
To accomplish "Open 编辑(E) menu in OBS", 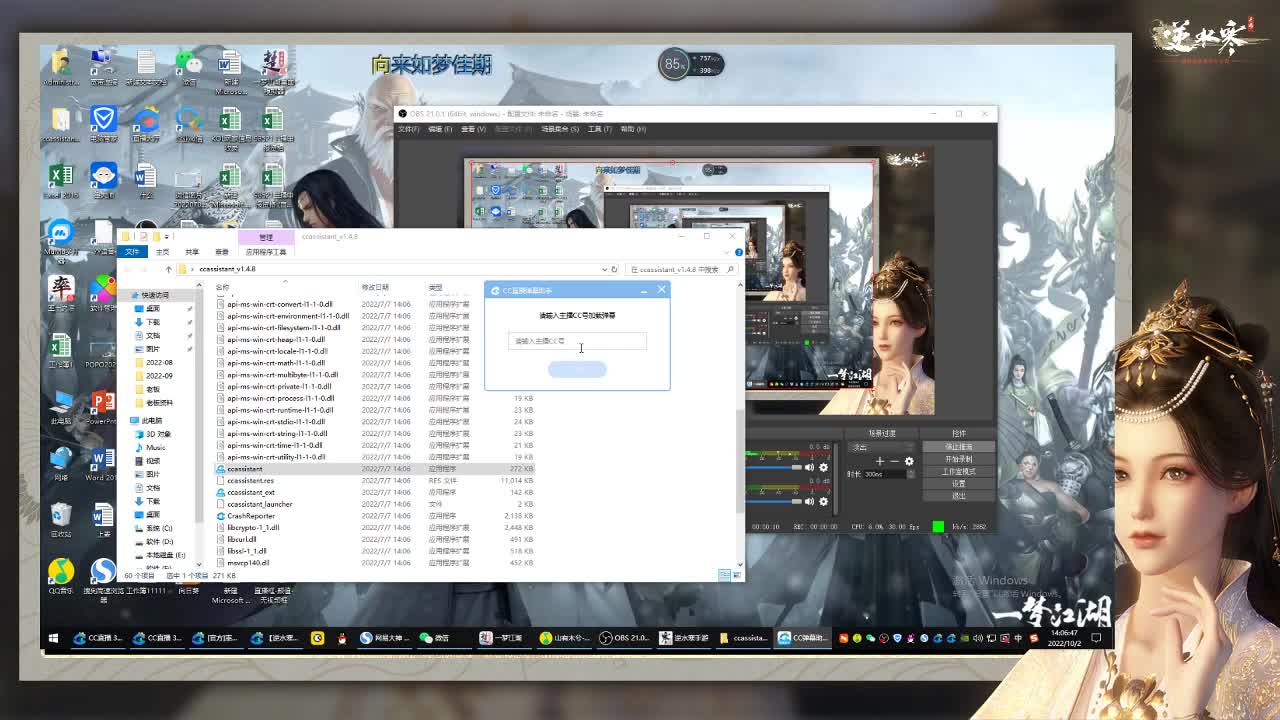I will [x=440, y=129].
